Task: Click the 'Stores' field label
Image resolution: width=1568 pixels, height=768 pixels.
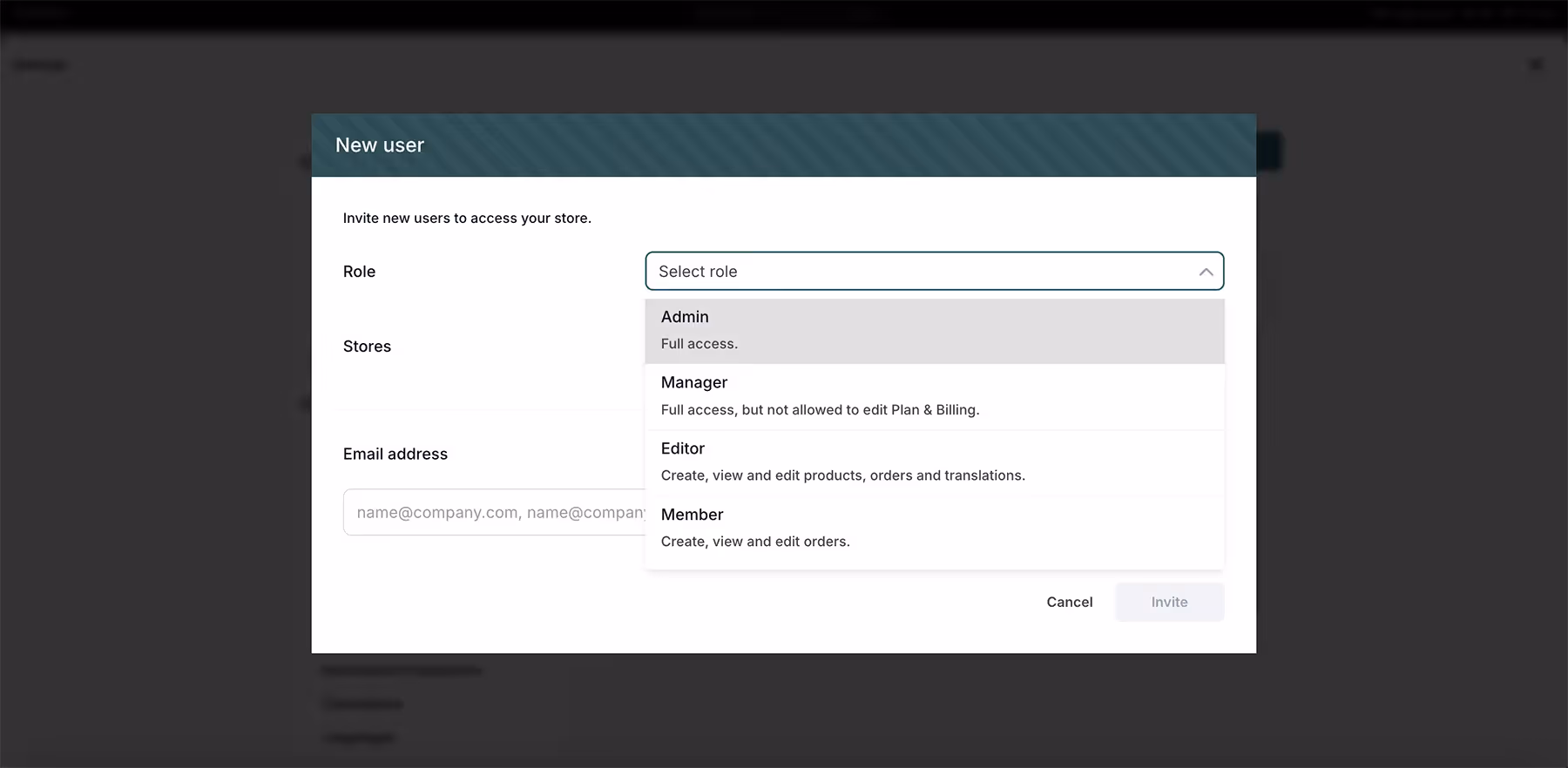Action: pos(367,347)
